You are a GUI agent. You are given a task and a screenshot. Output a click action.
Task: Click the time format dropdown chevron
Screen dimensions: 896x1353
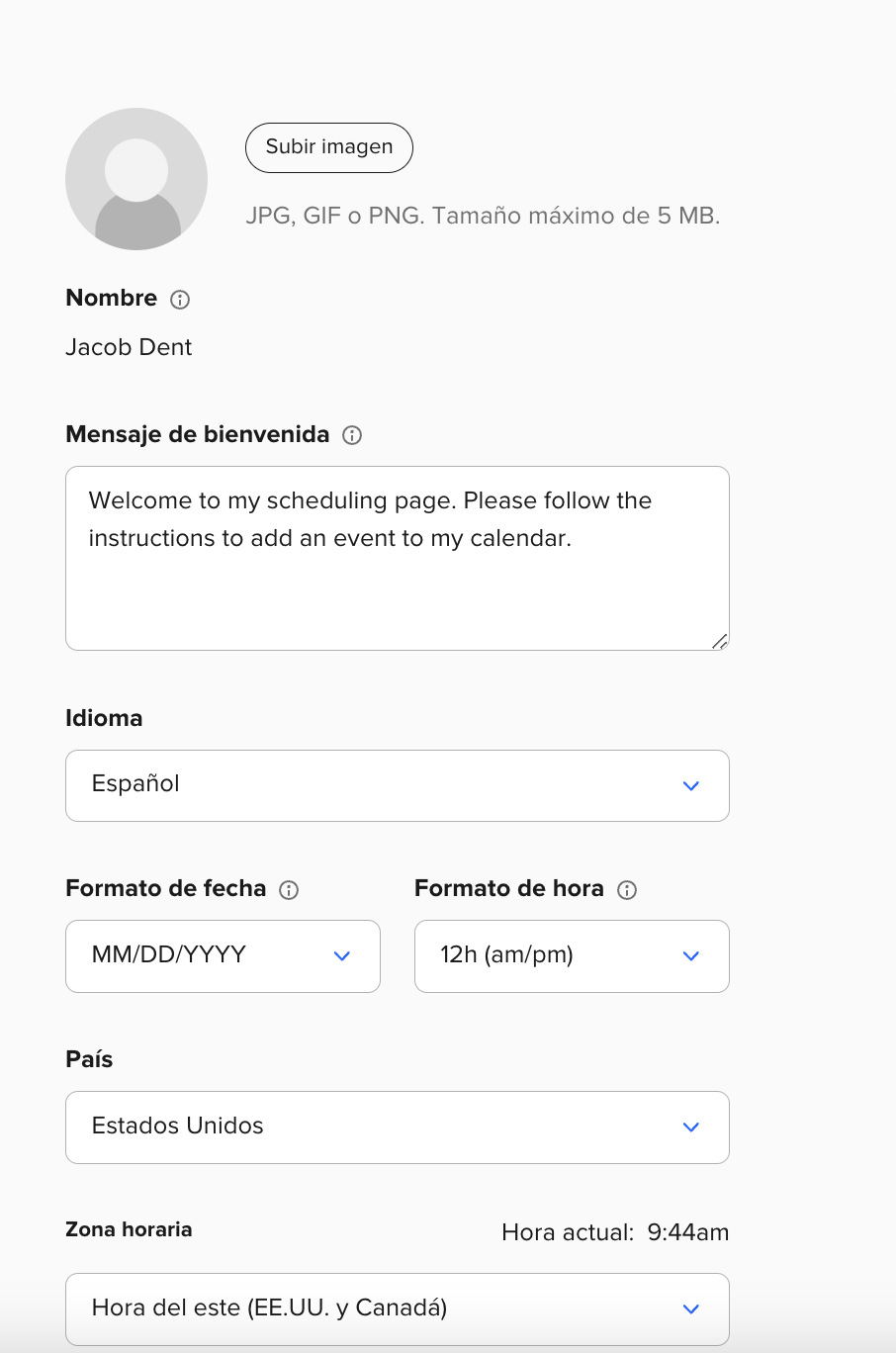691,956
